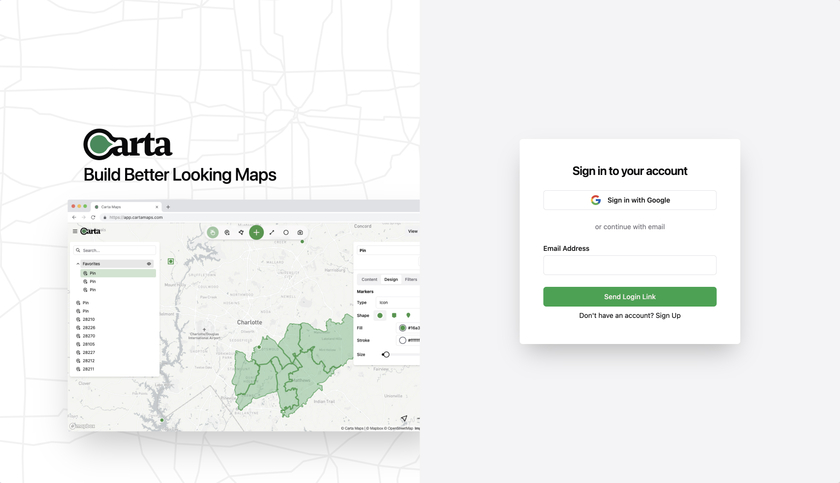Click the Pin name field in preview panel
The image size is (840, 483).
pos(388,250)
